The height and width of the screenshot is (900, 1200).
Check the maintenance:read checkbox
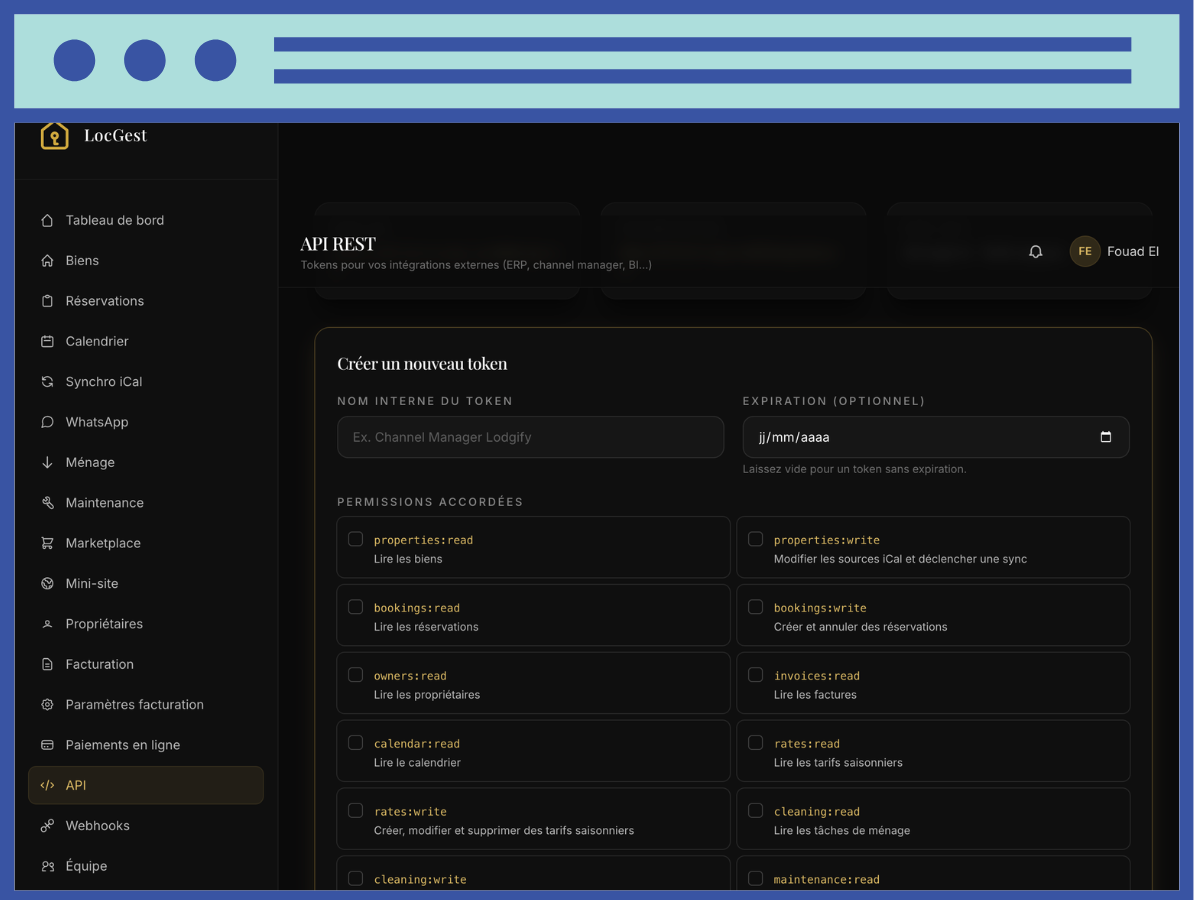[755, 879]
